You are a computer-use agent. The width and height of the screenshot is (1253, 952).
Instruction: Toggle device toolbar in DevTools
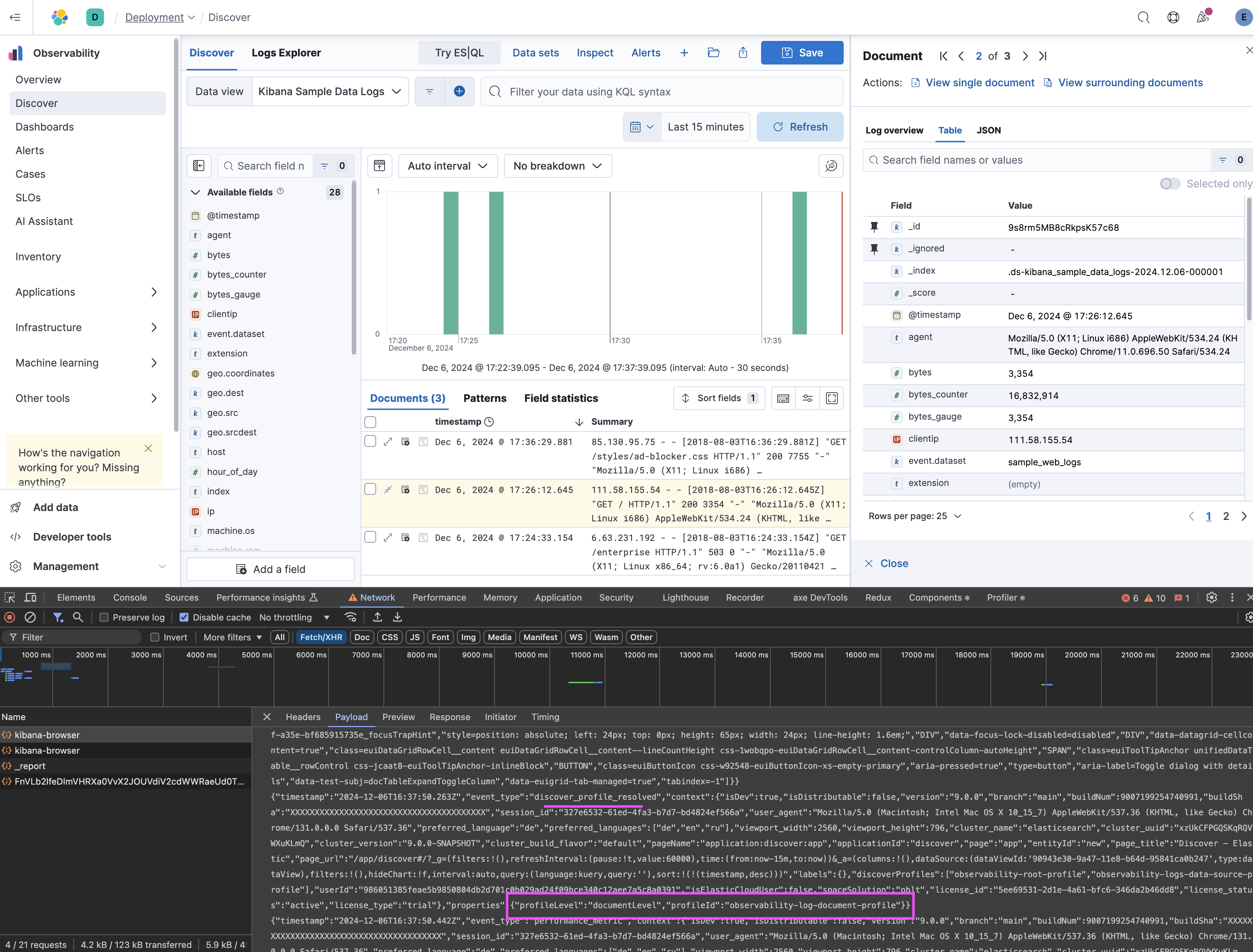[31, 597]
